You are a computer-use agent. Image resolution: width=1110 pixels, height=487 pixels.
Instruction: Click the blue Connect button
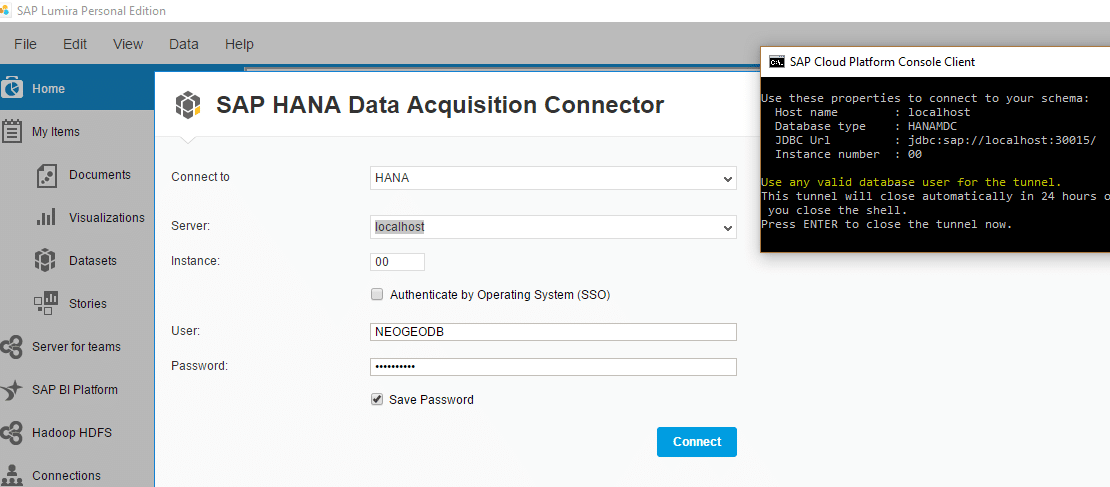(696, 442)
